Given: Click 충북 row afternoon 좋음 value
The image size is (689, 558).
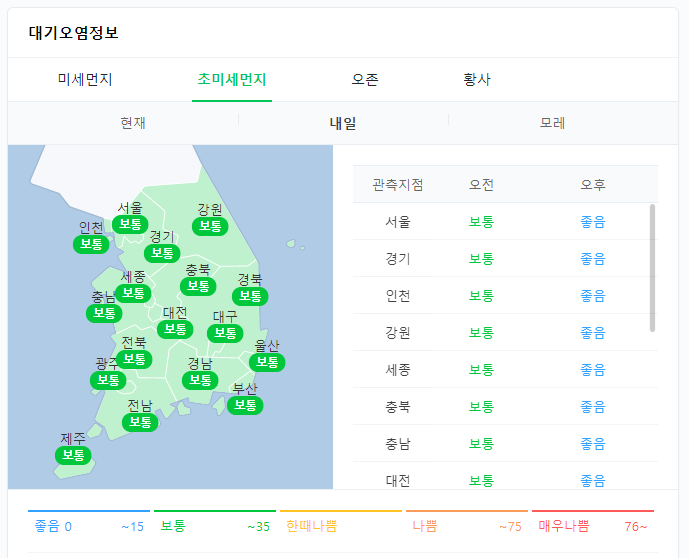Looking at the screenshot, I should (x=593, y=407).
